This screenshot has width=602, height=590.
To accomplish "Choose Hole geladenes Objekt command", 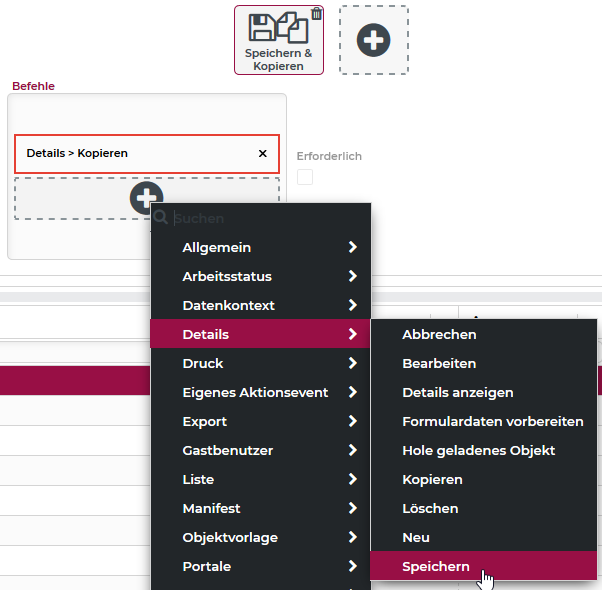I will coord(478,450).
